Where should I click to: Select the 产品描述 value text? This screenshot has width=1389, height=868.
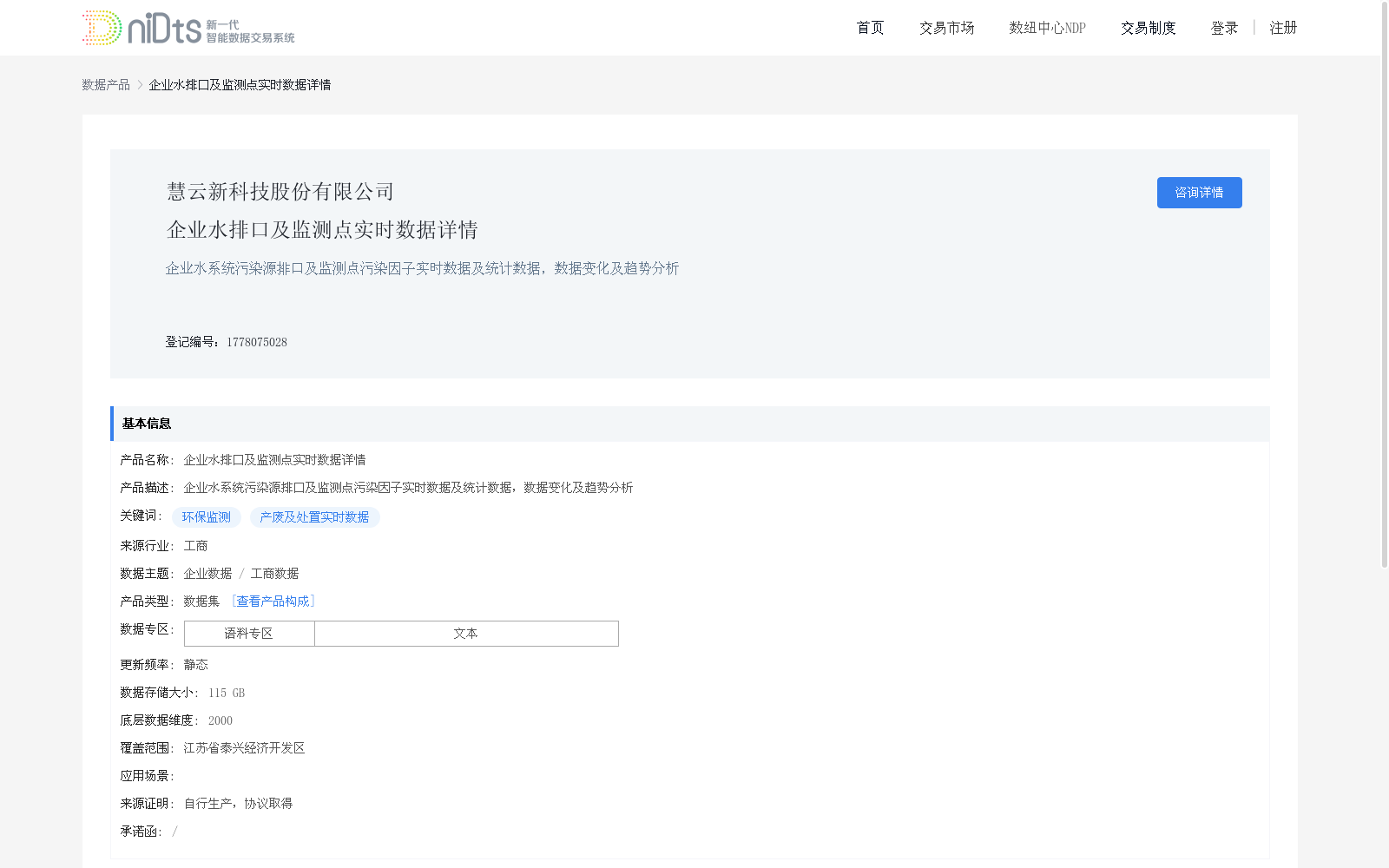408,488
